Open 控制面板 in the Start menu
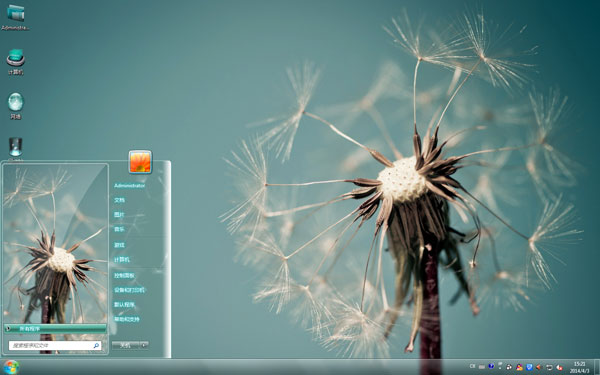600x375 pixels. coord(124,275)
